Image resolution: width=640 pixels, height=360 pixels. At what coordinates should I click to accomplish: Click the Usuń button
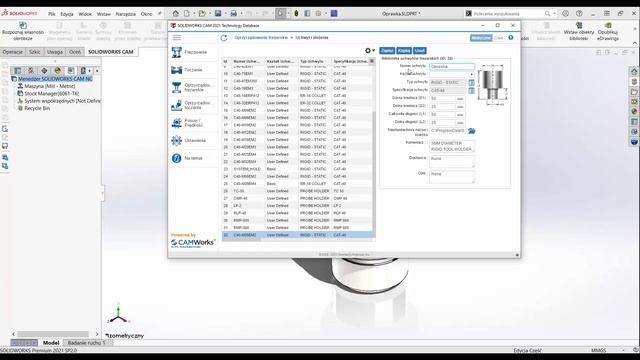click(x=420, y=51)
